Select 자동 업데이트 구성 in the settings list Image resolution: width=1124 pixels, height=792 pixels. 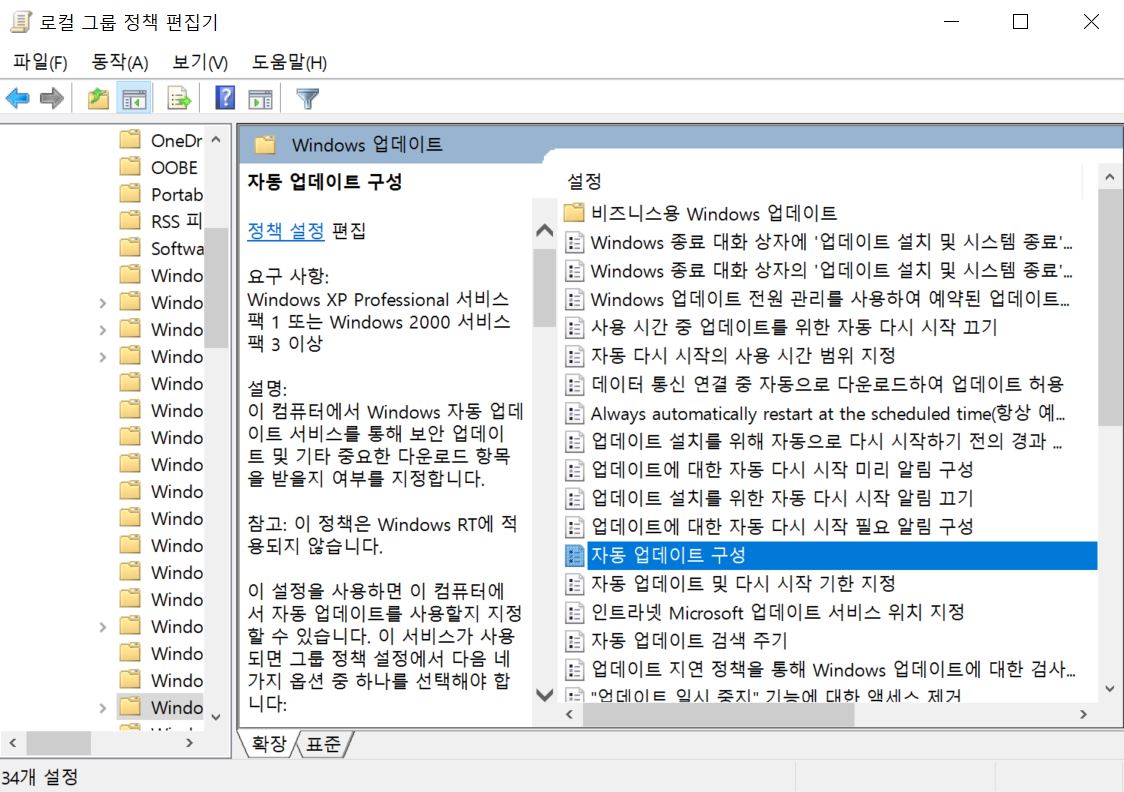[831, 555]
